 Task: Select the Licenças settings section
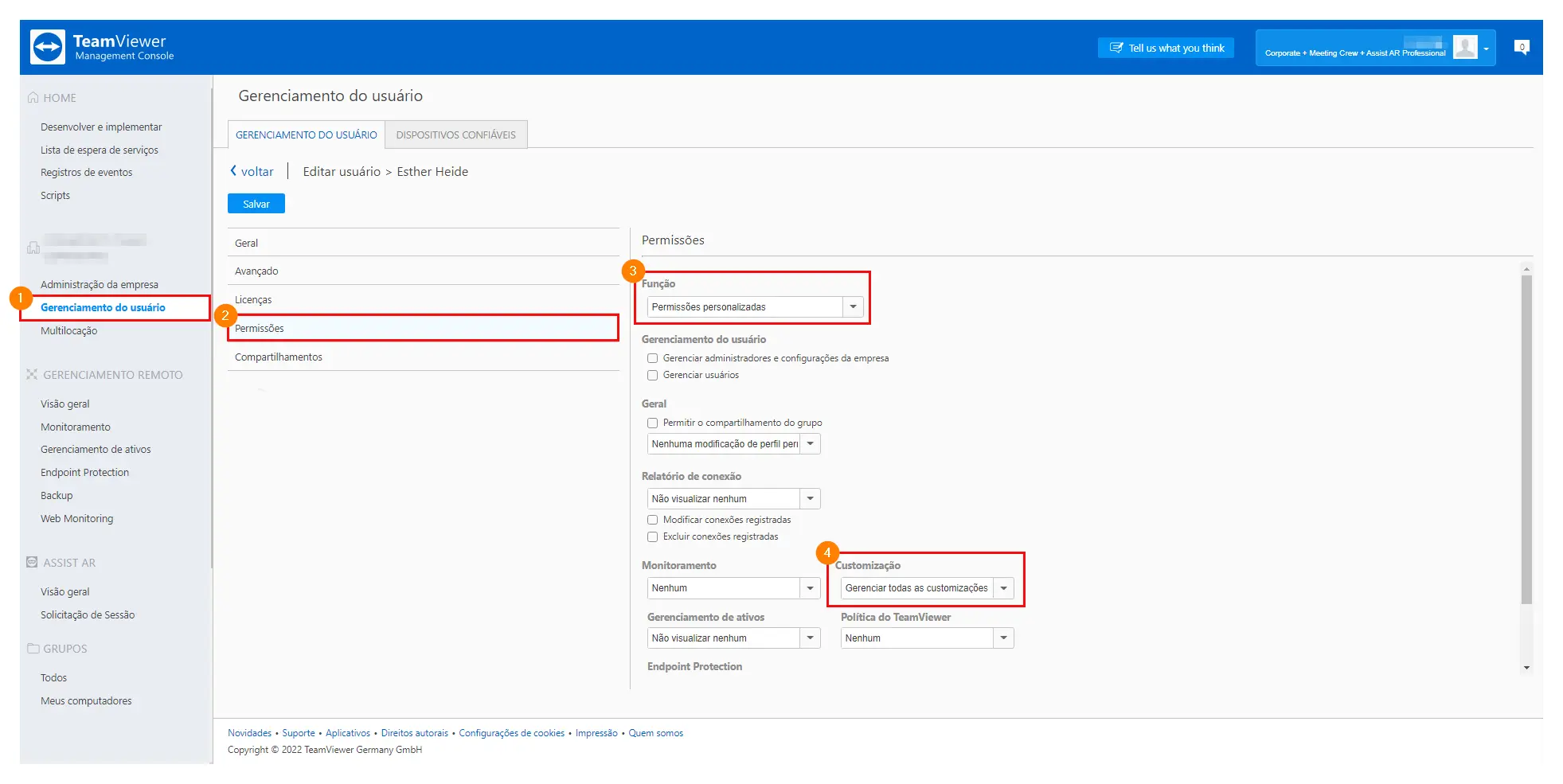coord(424,299)
